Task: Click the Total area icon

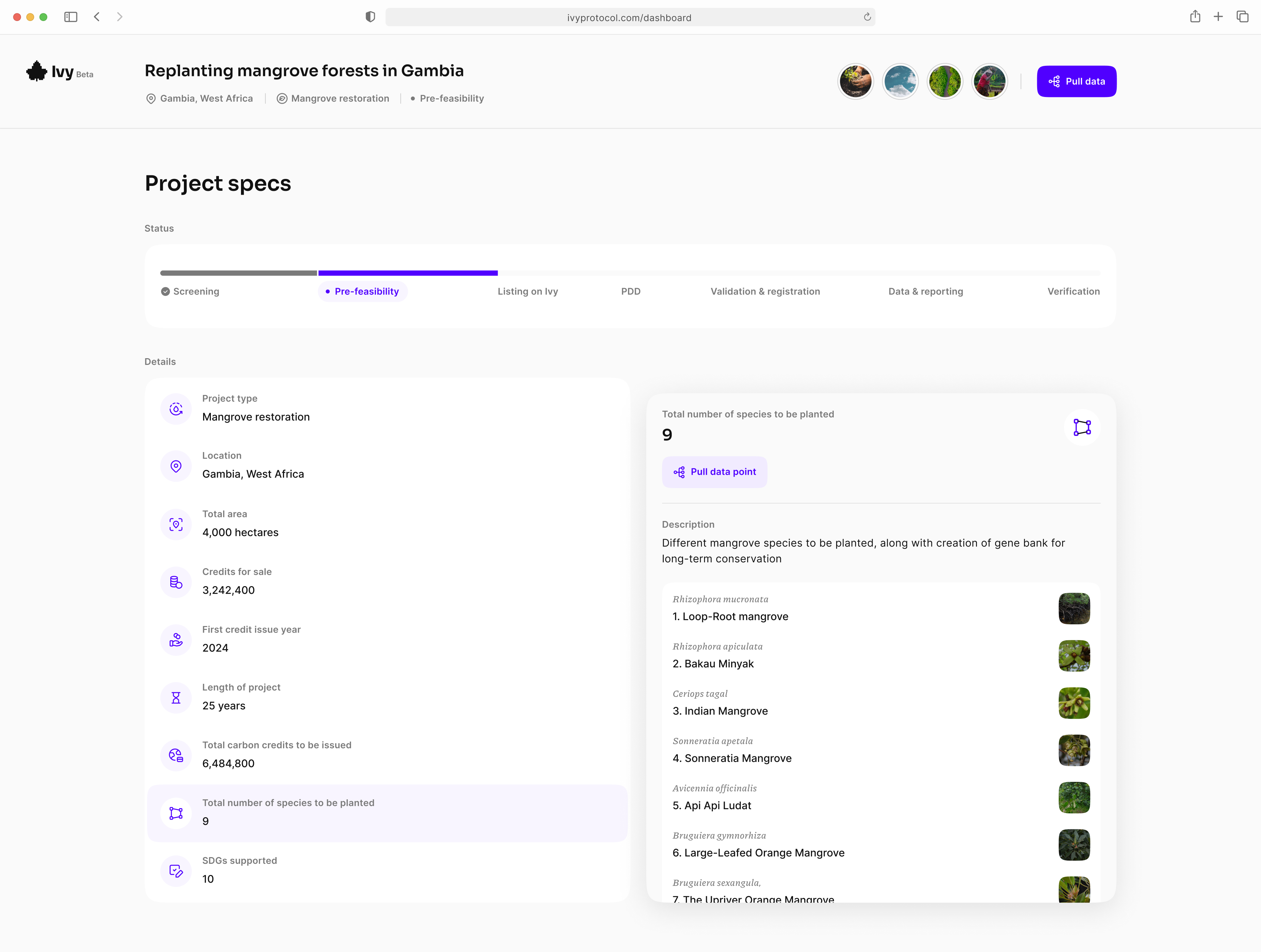Action: [x=175, y=523]
